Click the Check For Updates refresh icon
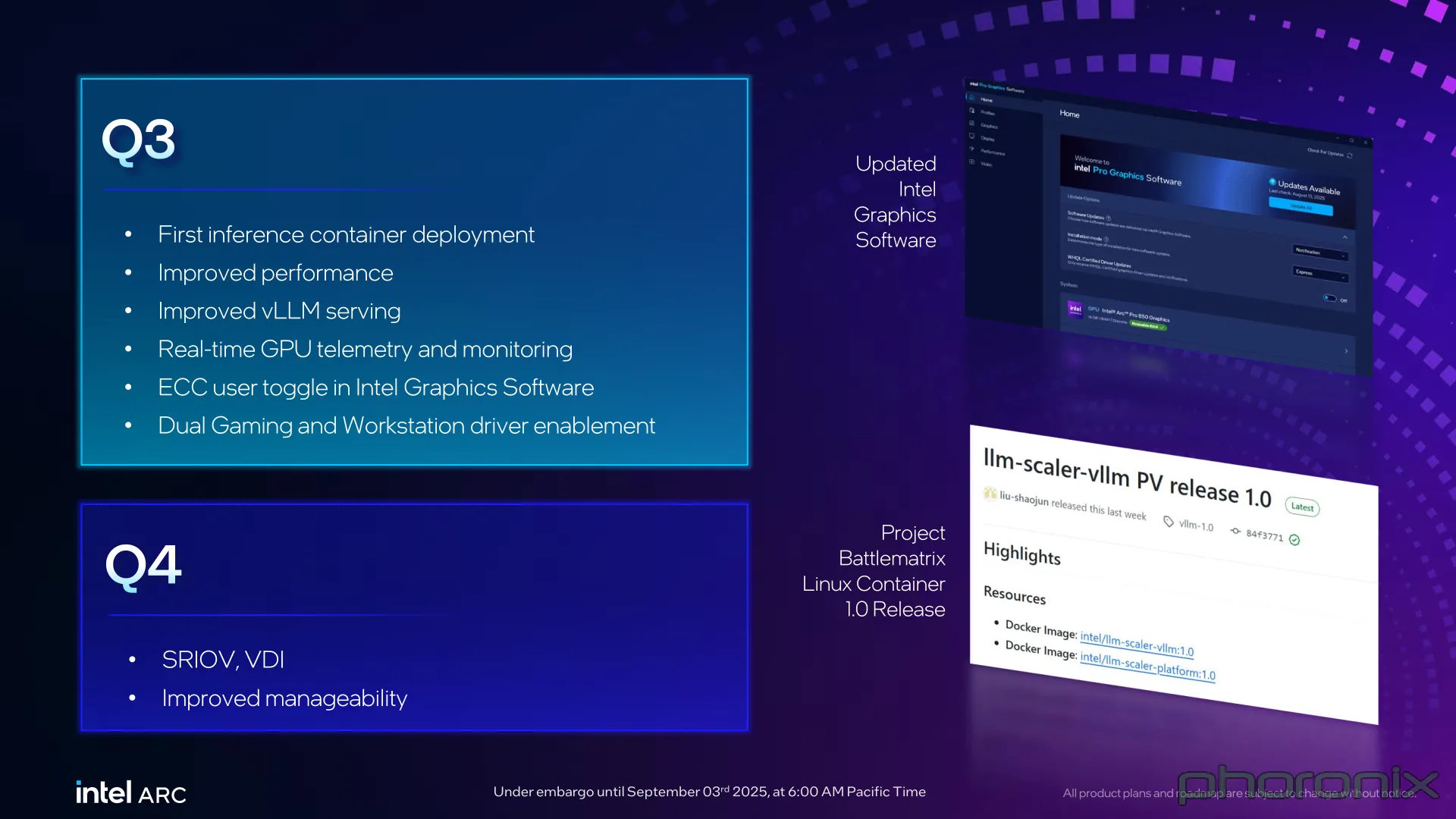The width and height of the screenshot is (1456, 819). (x=1350, y=155)
